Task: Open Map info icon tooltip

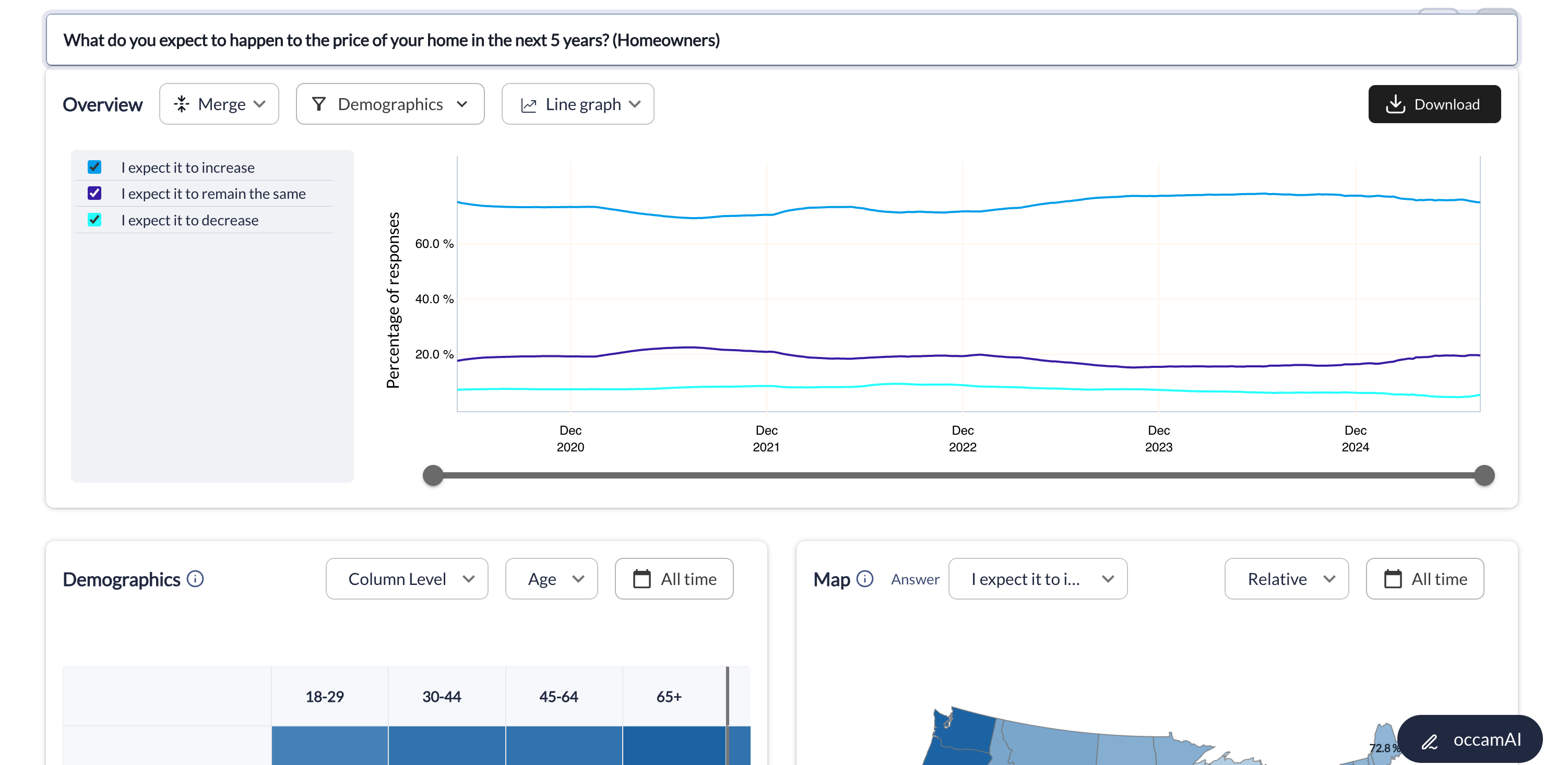Action: click(x=864, y=579)
